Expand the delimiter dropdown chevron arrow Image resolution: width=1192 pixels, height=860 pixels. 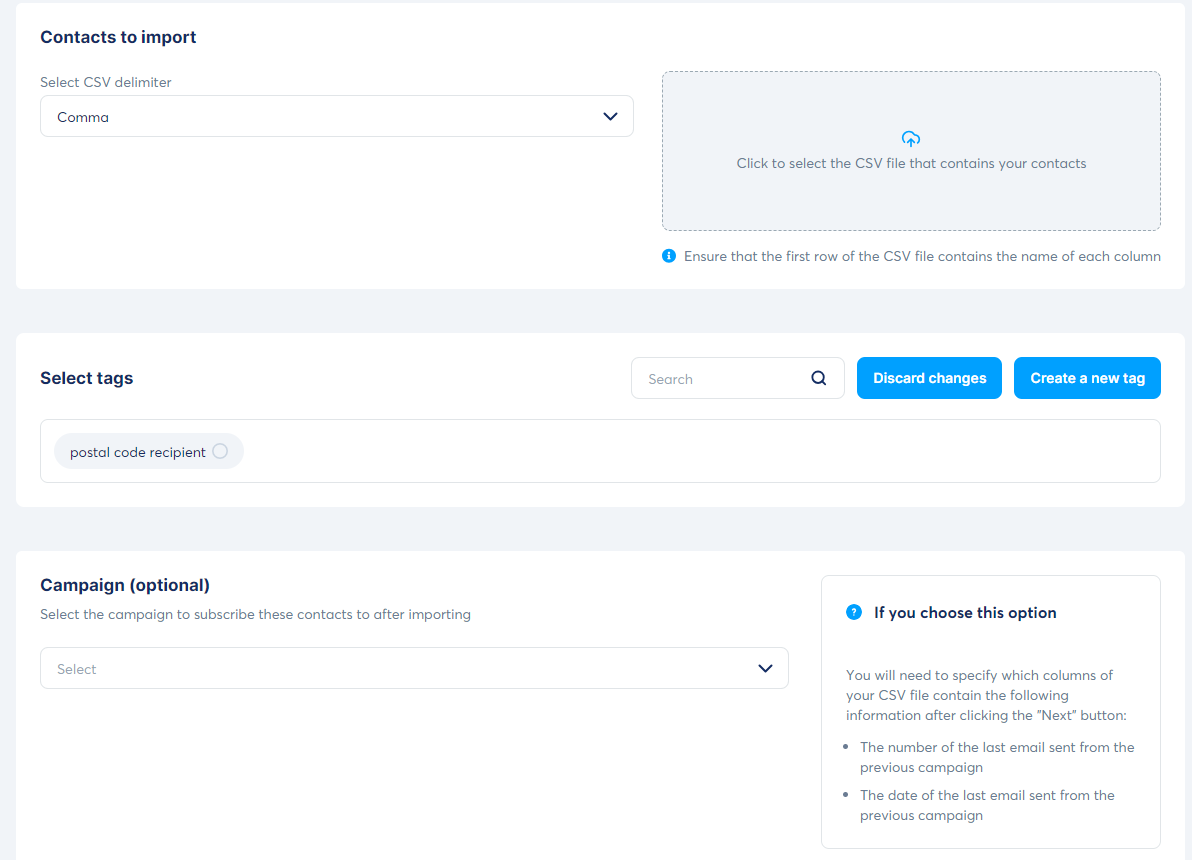tap(610, 116)
